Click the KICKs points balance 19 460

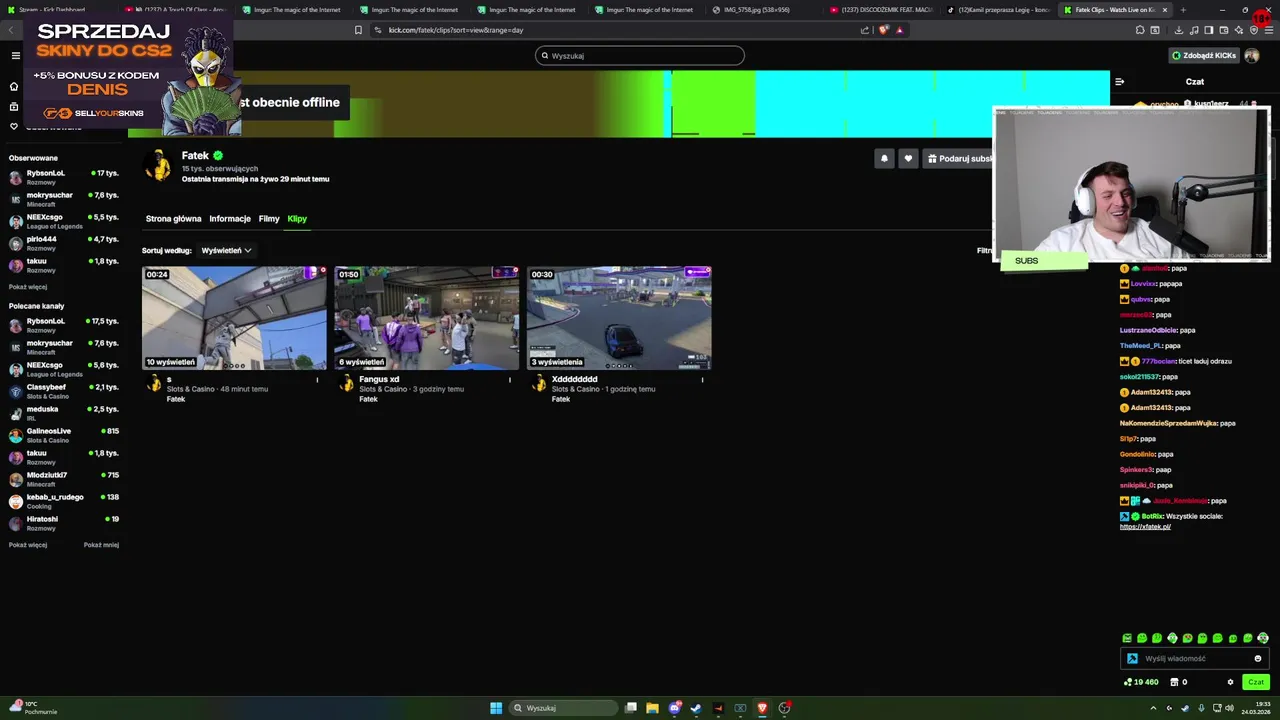pyautogui.click(x=1141, y=682)
